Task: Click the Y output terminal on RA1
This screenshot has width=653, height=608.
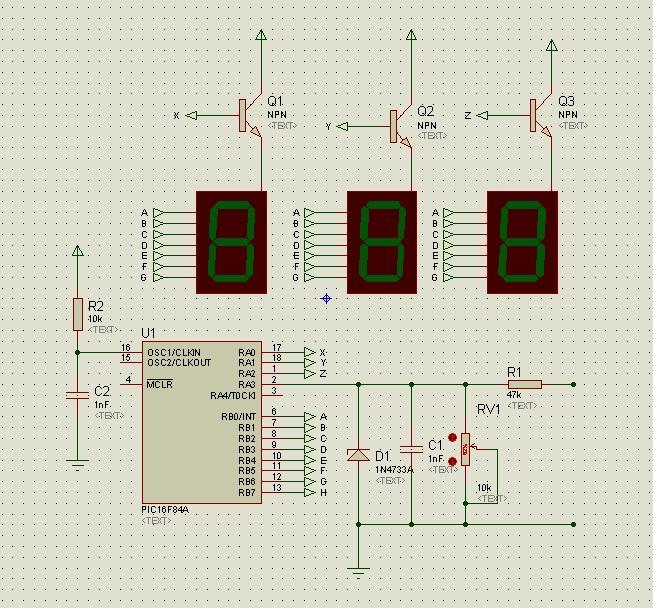Action: 310,363
